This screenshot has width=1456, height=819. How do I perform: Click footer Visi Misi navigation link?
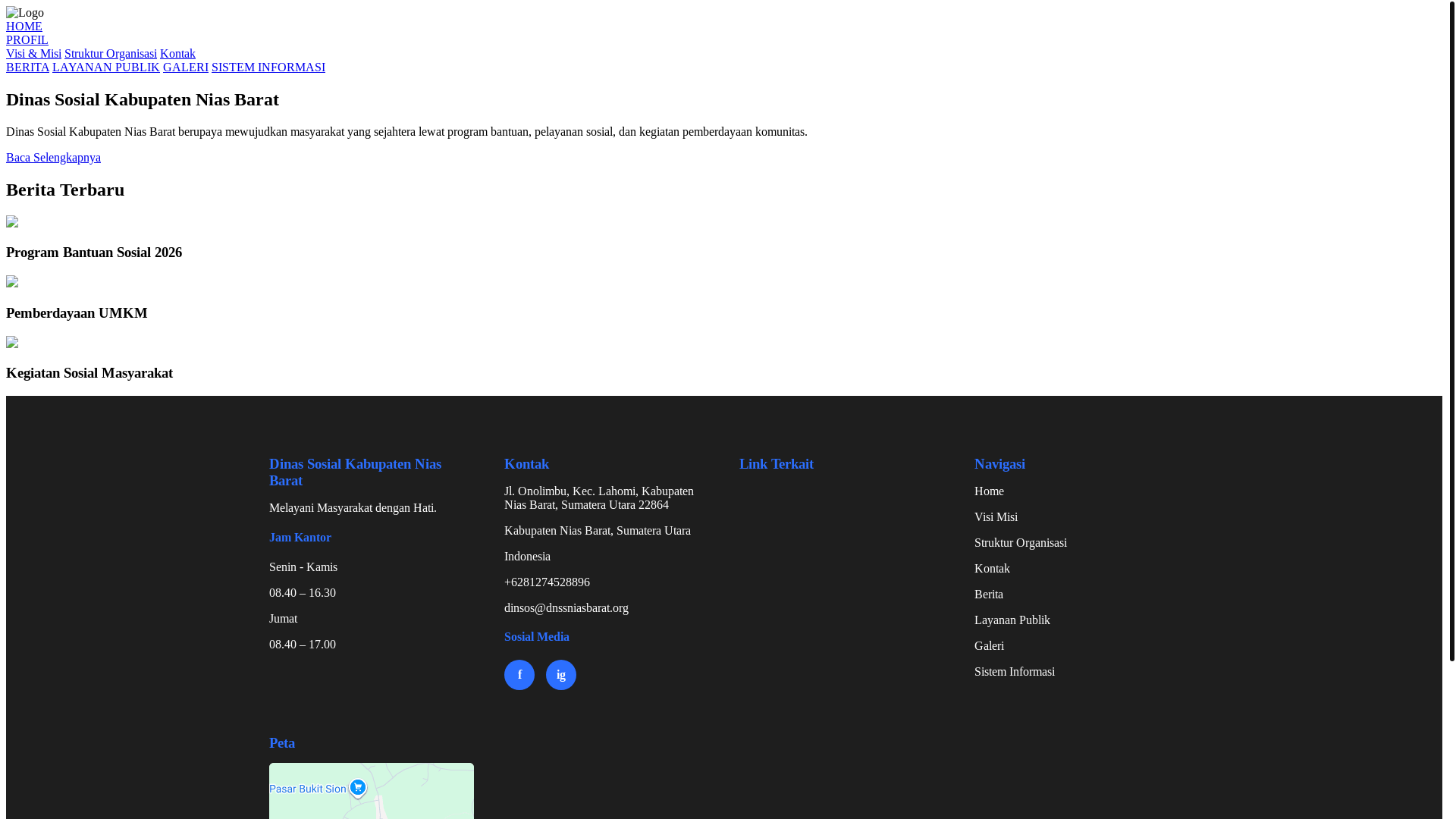pyautogui.click(x=996, y=517)
